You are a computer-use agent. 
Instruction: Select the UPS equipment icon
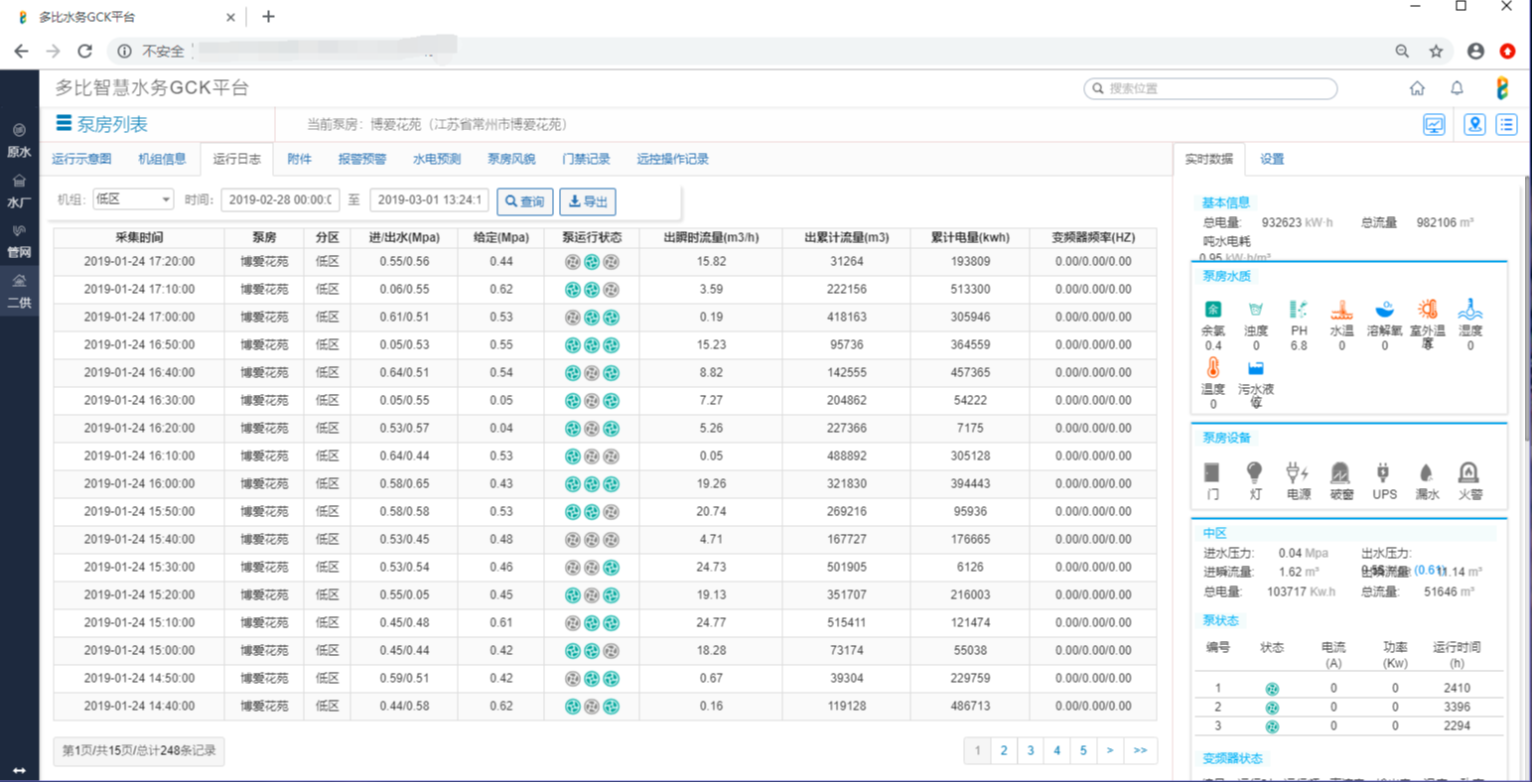click(1383, 474)
